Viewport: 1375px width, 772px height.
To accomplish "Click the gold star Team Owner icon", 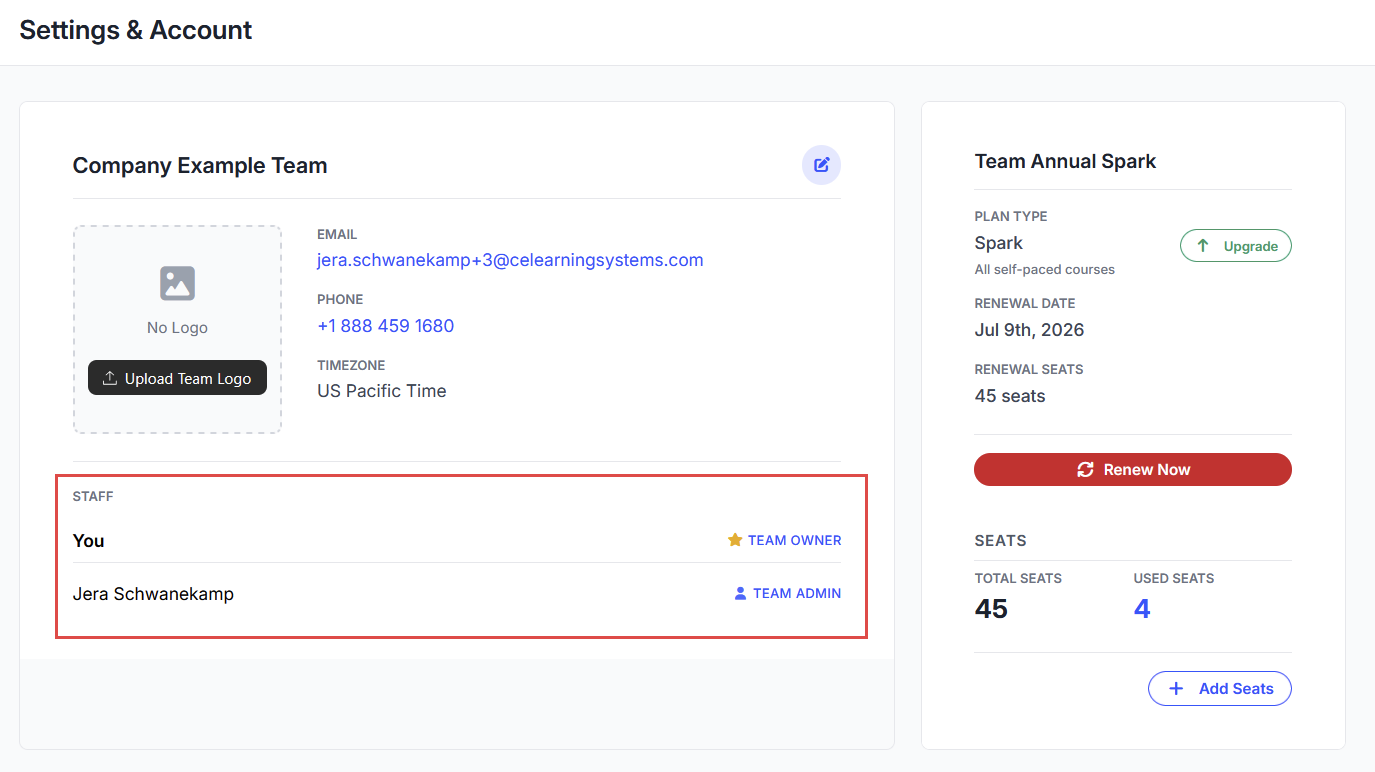I will click(735, 540).
